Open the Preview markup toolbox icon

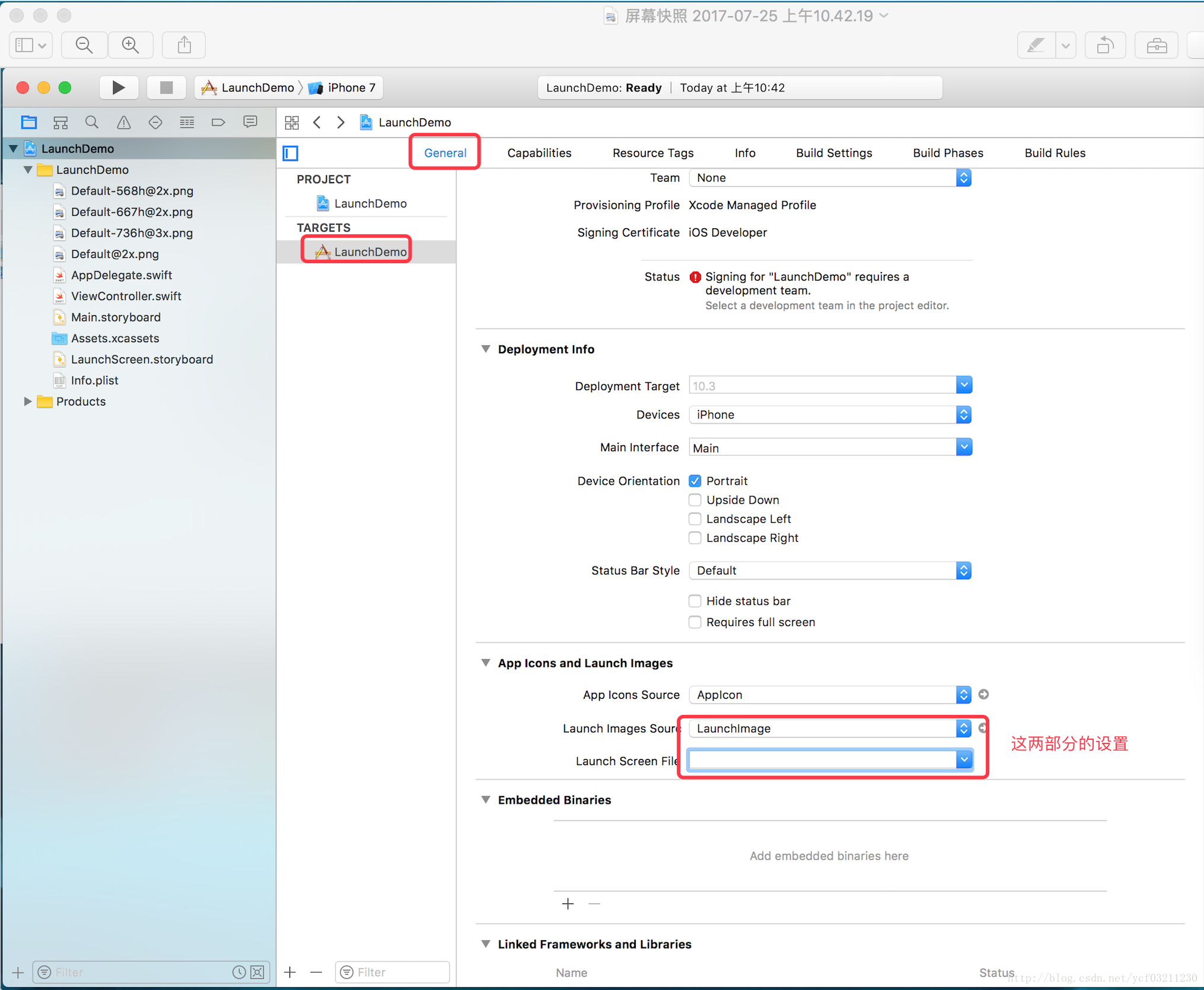click(x=1157, y=45)
